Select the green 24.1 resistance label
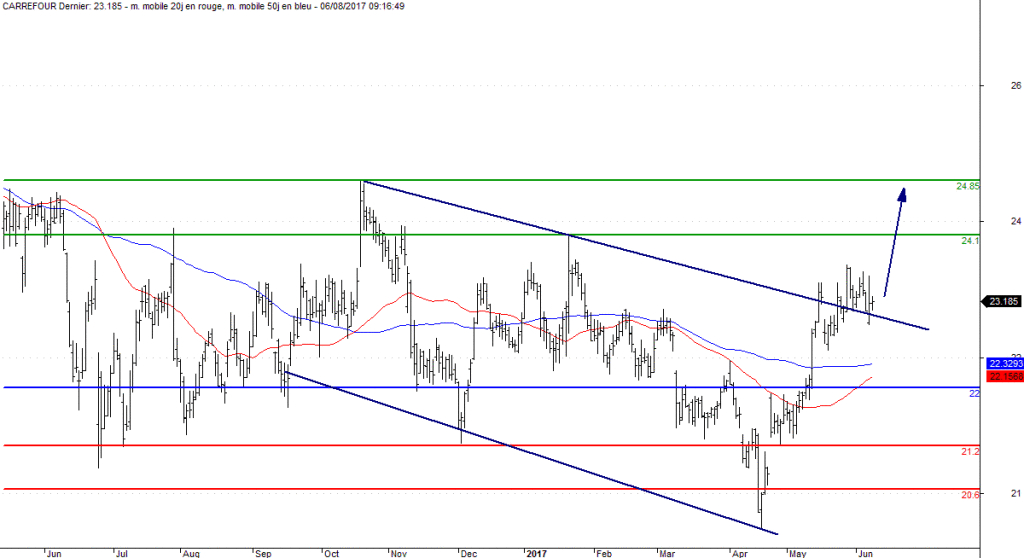Image resolution: width=1024 pixels, height=558 pixels. (x=970, y=241)
